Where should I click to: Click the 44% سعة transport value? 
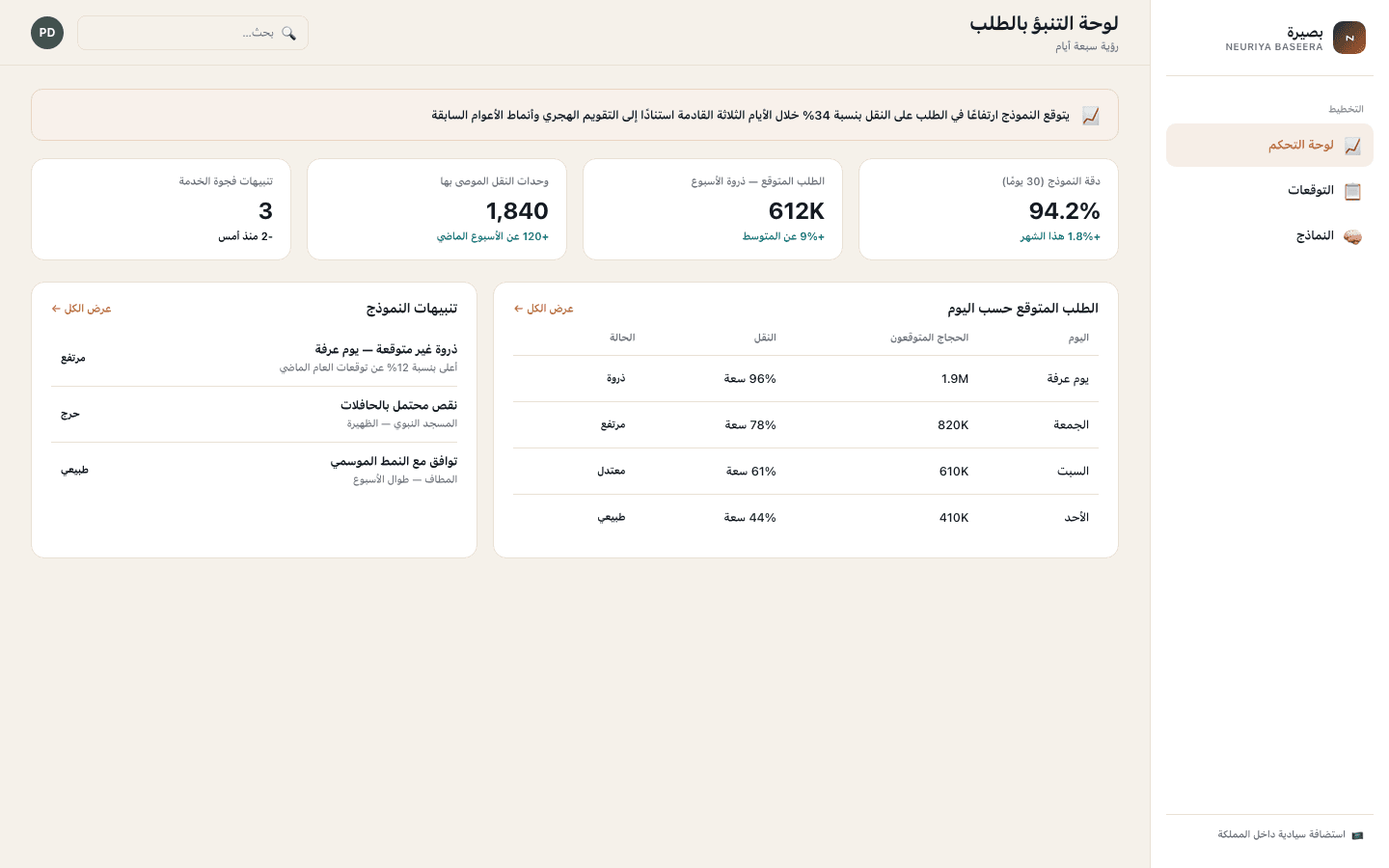[x=750, y=518]
